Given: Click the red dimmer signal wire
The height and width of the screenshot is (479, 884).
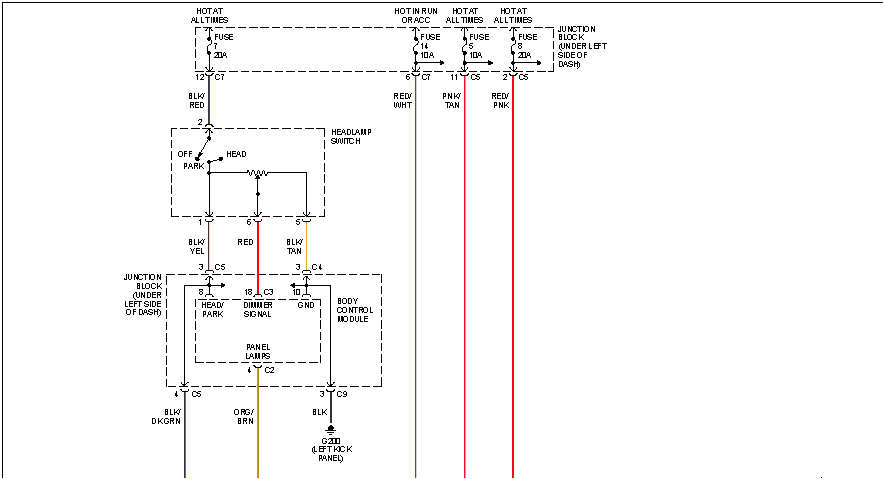Looking at the screenshot, I should [x=258, y=255].
